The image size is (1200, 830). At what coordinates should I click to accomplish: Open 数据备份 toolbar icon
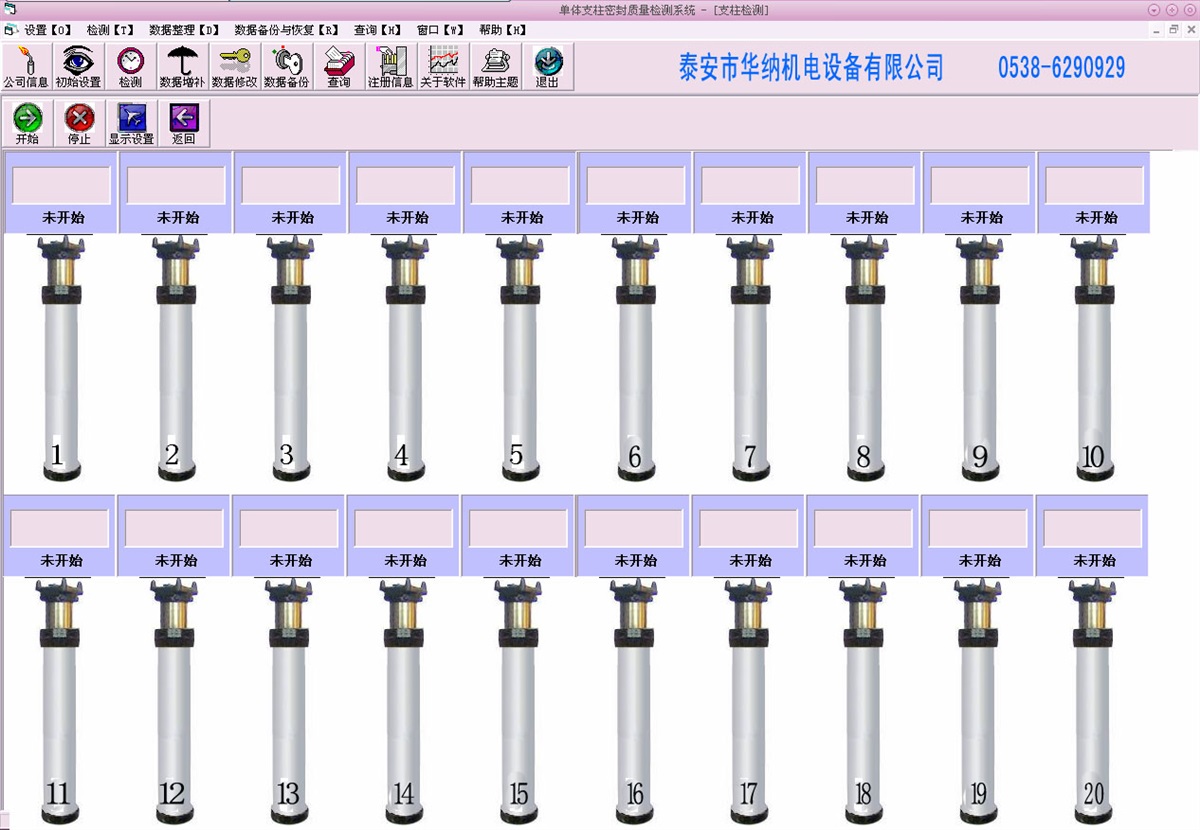pyautogui.click(x=286, y=66)
